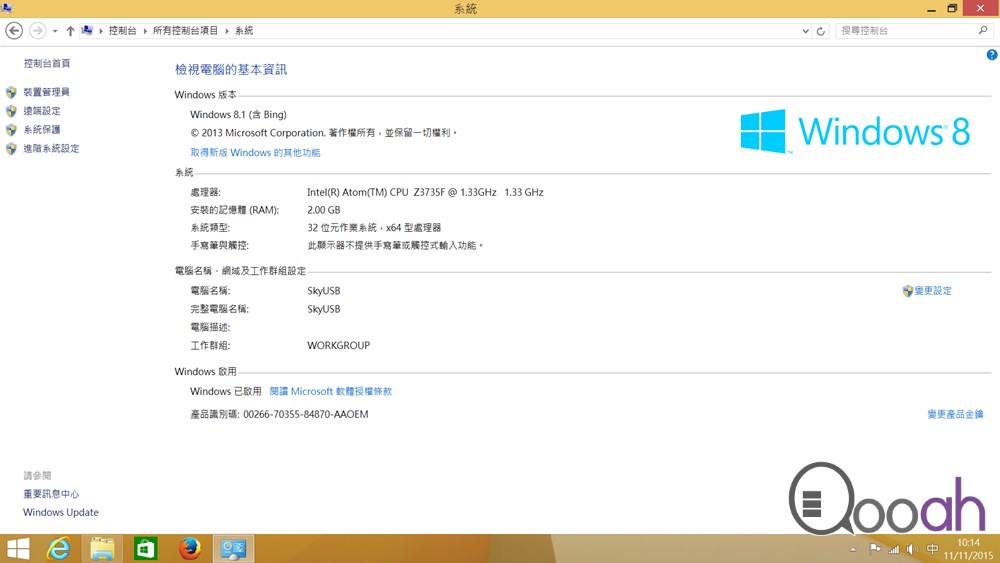This screenshot has height=563, width=1000.
Task: Select product ID 00266-70355-84870-AAOEM
Action: (x=305, y=414)
